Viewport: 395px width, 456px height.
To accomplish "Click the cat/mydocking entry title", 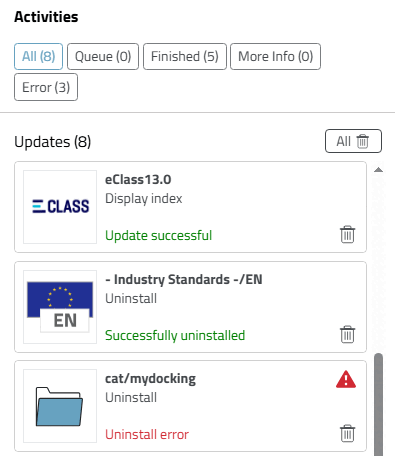I will [150, 379].
